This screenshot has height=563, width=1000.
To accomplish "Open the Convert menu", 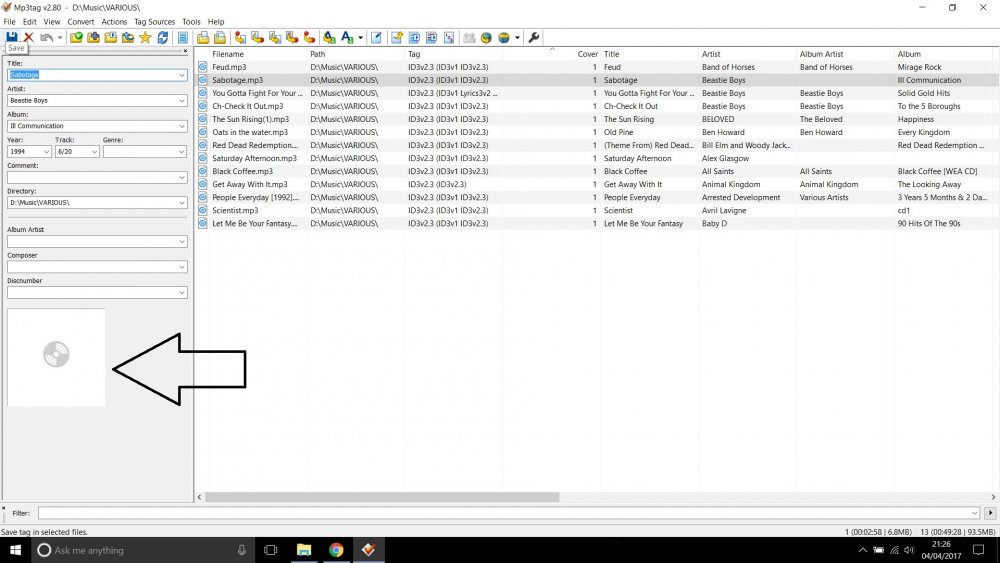I will tap(81, 22).
